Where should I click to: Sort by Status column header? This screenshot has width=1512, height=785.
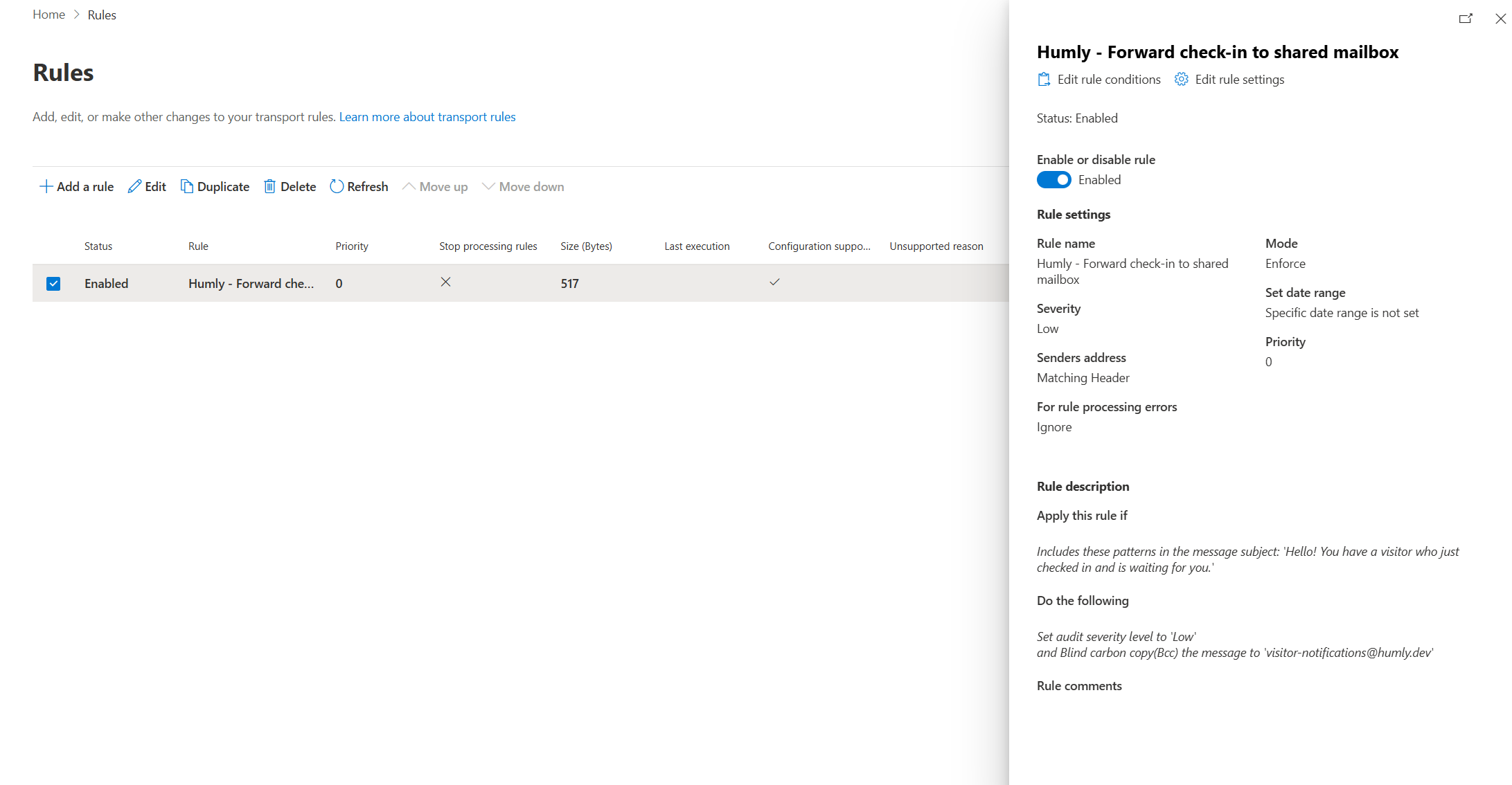click(98, 246)
